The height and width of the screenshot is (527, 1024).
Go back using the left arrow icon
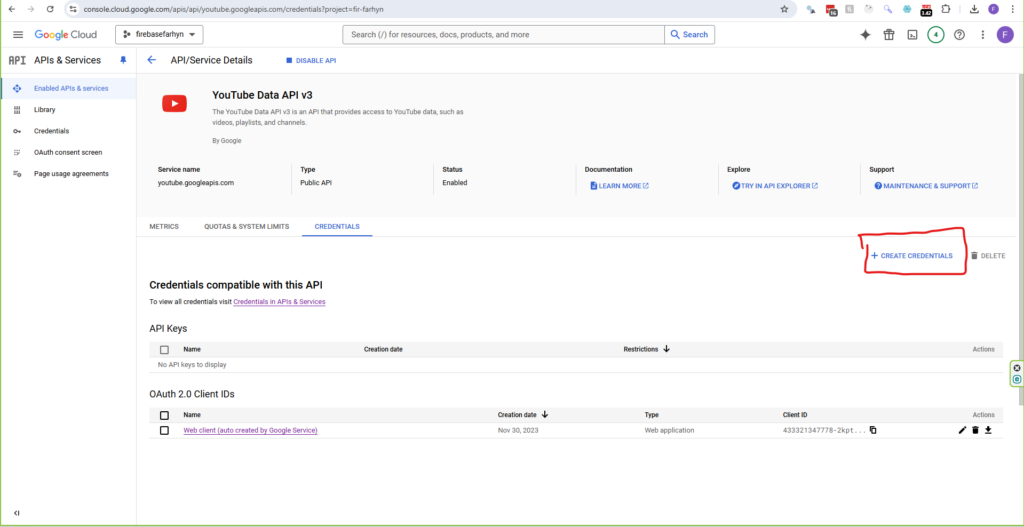coord(152,60)
